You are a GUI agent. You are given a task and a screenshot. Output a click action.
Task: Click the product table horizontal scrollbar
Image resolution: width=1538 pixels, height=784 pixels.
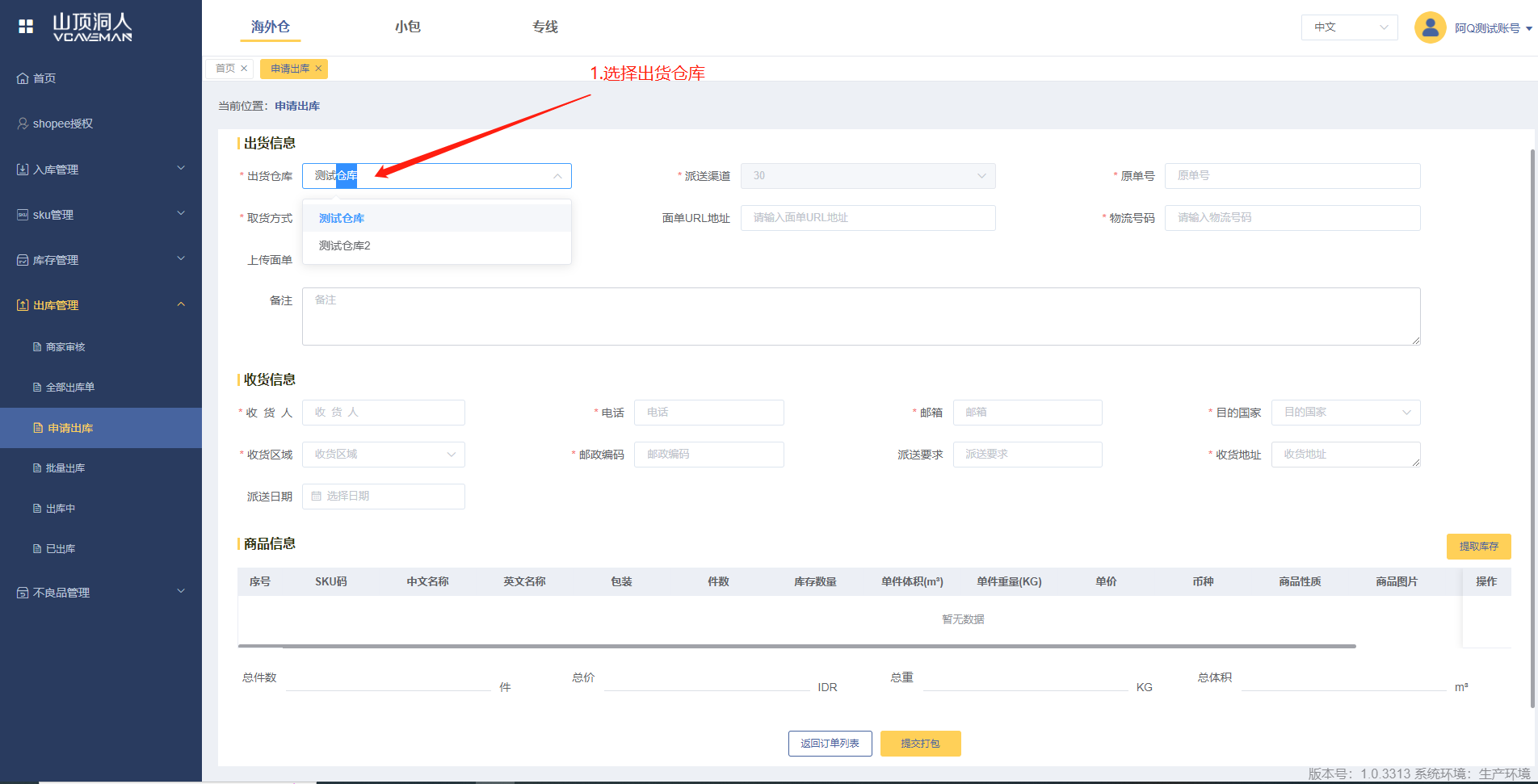click(796, 646)
